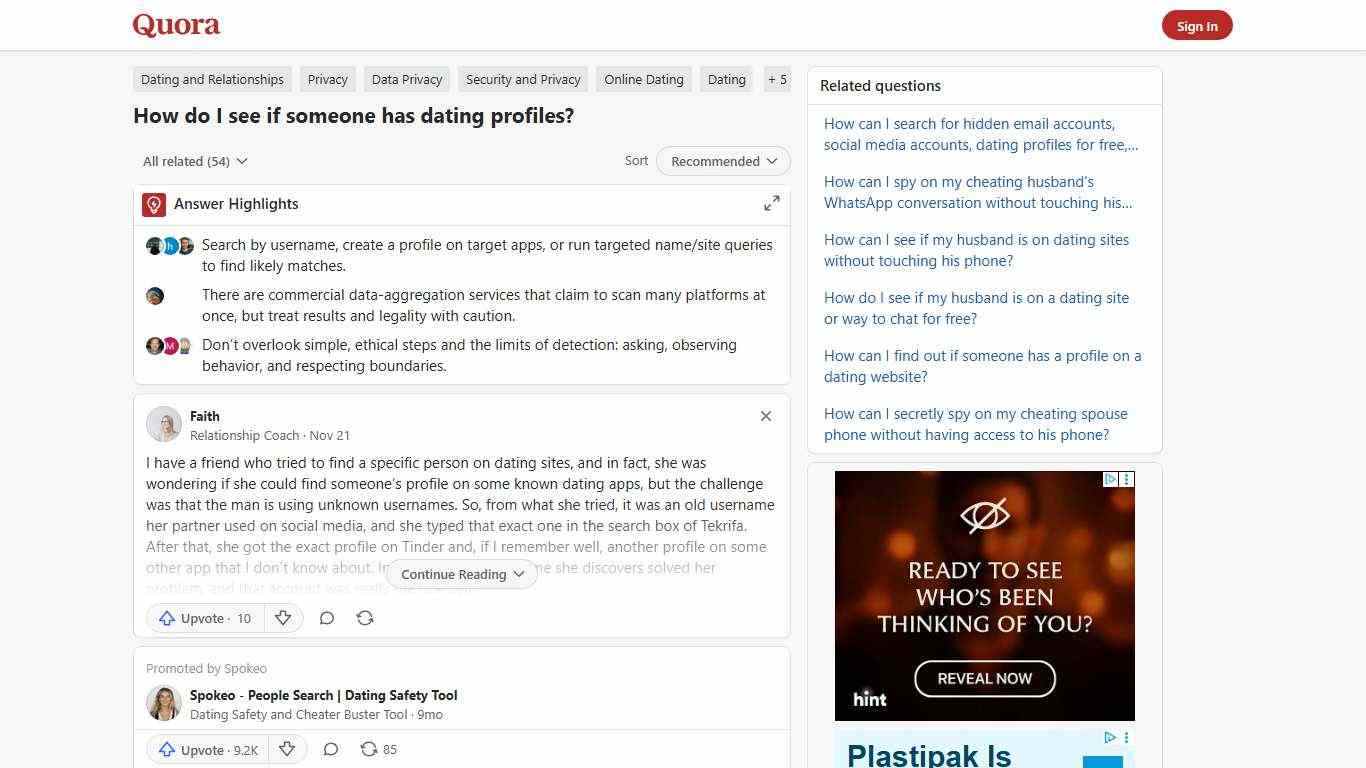Downvote Faith's answer

pos(283,618)
